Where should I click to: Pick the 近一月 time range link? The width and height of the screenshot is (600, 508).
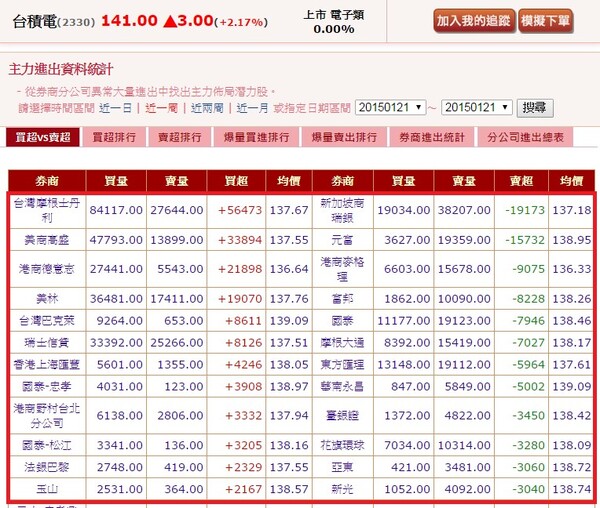(x=253, y=107)
